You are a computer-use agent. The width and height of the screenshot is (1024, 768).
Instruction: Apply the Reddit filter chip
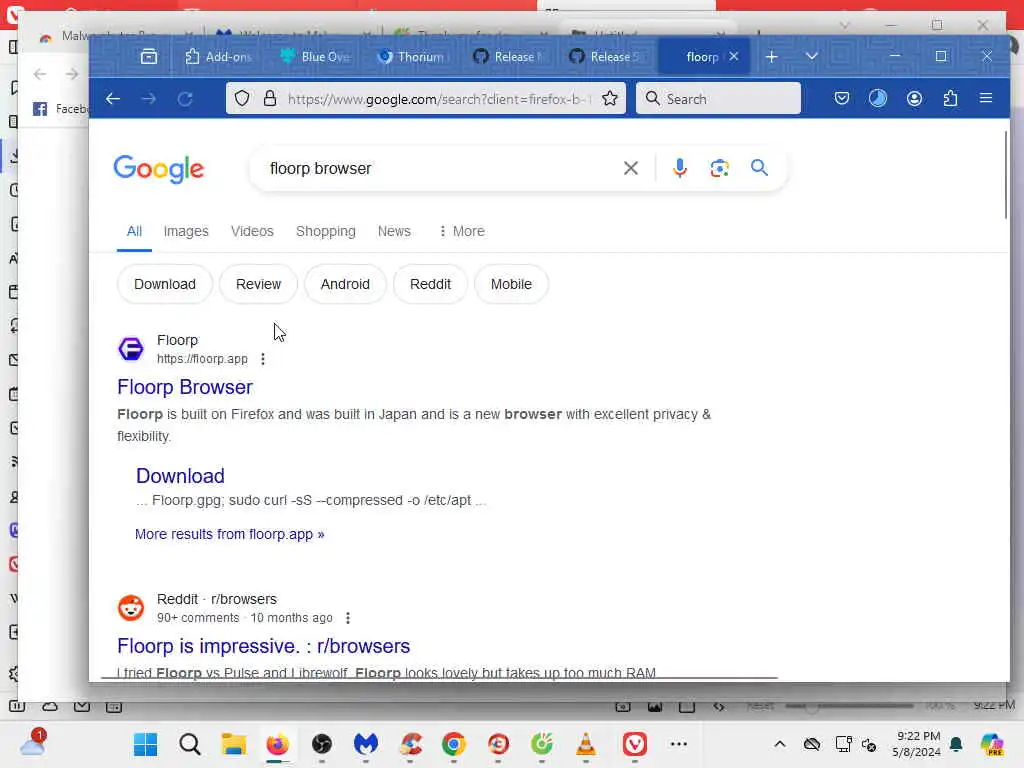click(430, 284)
